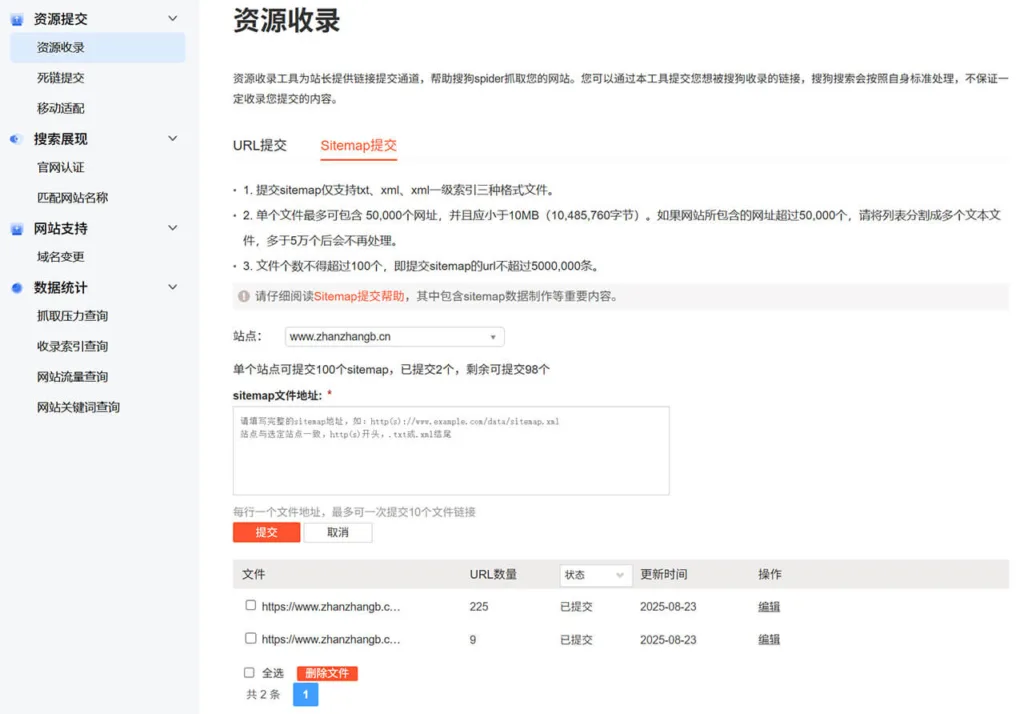Screen dimensions: 1024x714
Task: Tick the checkbox for the 225-URL sitemap
Action: (251, 605)
